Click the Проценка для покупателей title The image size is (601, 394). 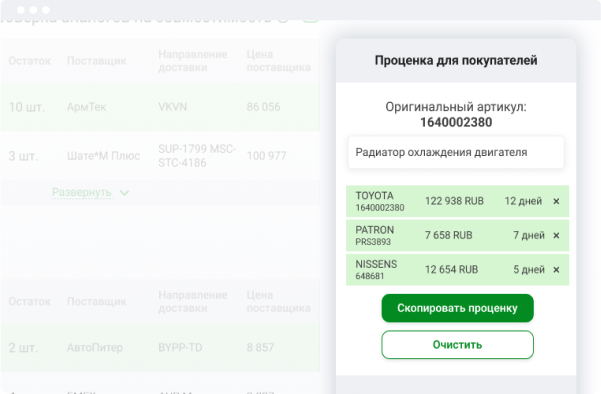tap(456, 60)
